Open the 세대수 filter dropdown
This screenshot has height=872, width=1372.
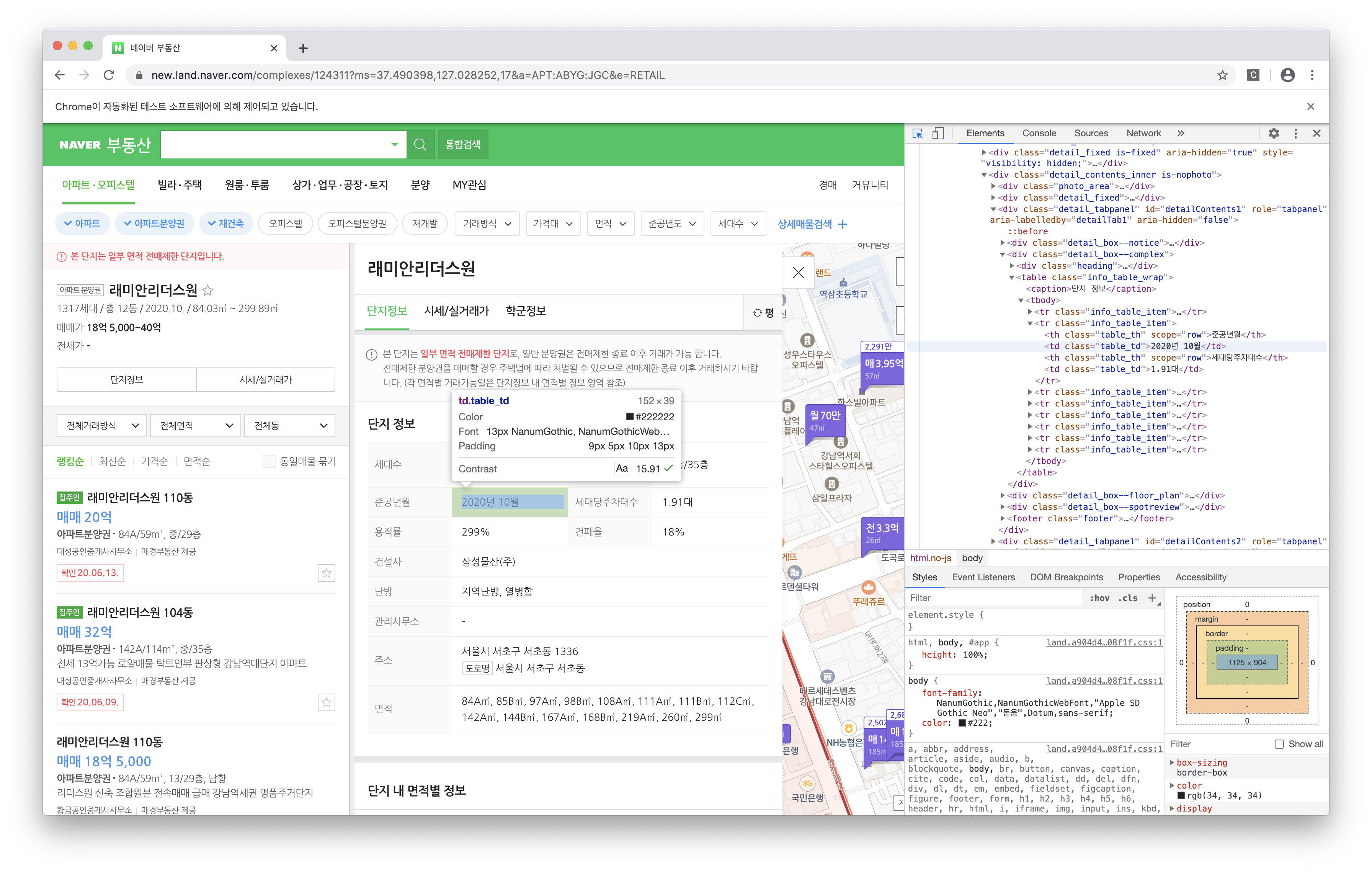pyautogui.click(x=738, y=224)
